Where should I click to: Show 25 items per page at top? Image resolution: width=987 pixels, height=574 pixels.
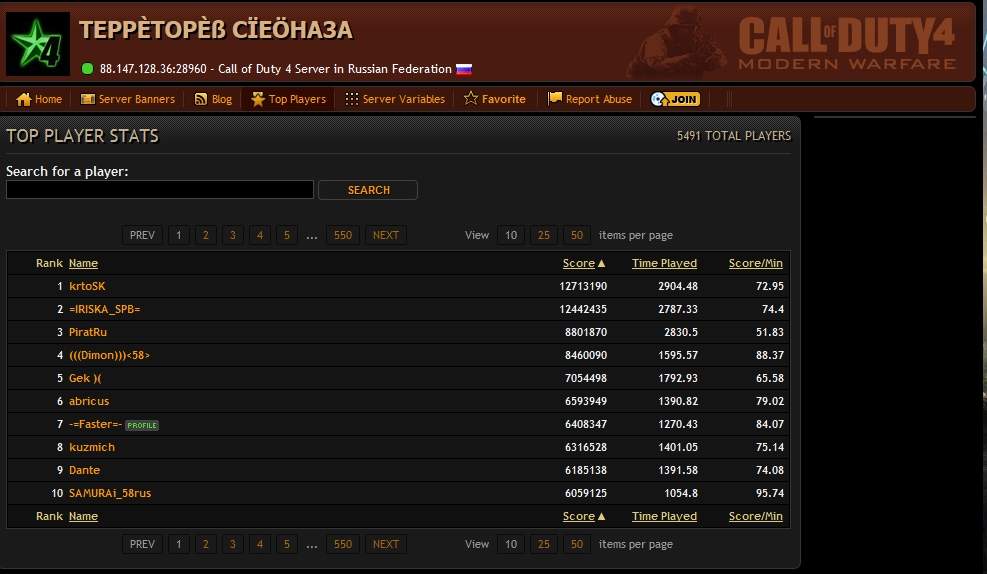click(544, 235)
